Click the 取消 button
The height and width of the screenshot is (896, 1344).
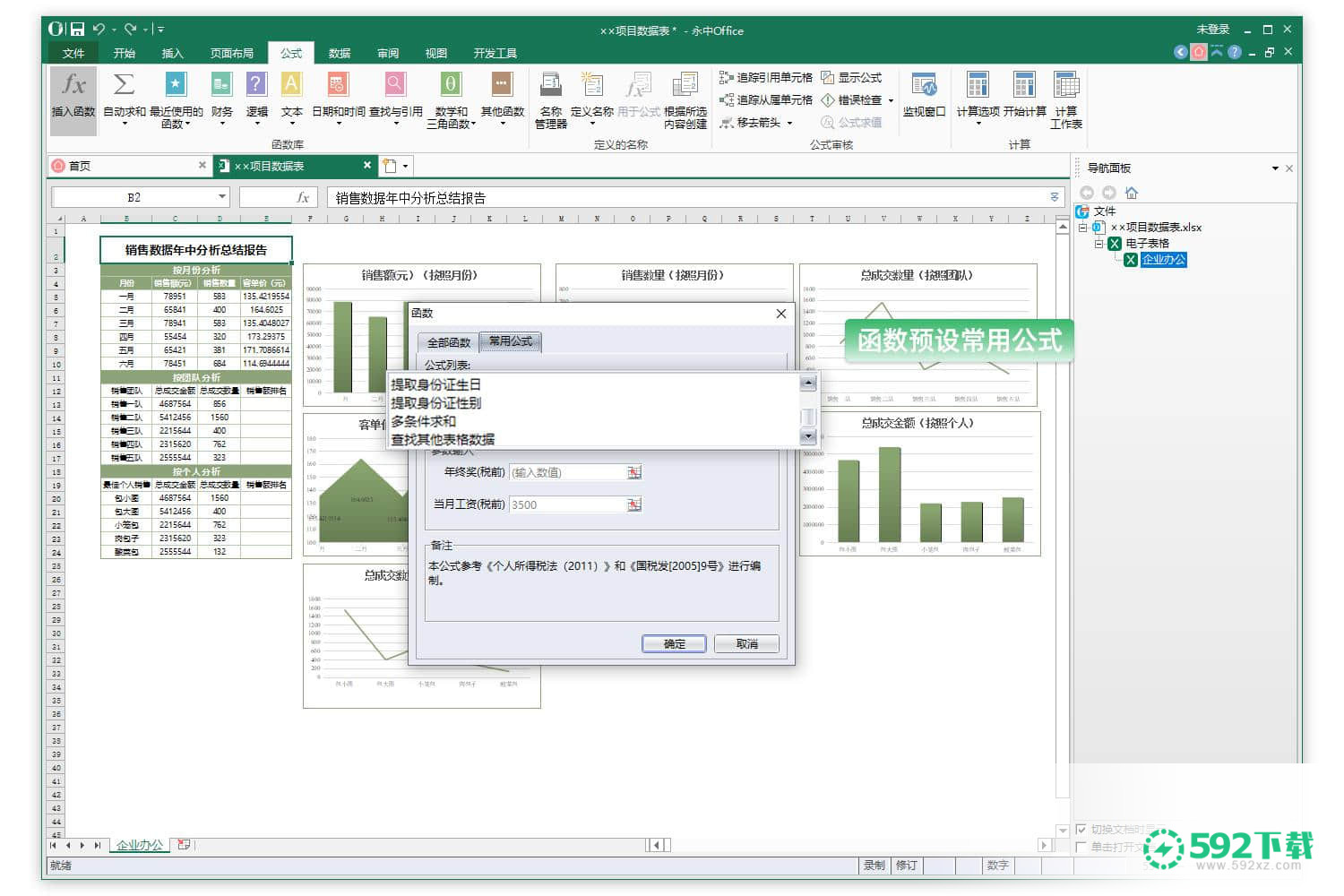point(747,644)
